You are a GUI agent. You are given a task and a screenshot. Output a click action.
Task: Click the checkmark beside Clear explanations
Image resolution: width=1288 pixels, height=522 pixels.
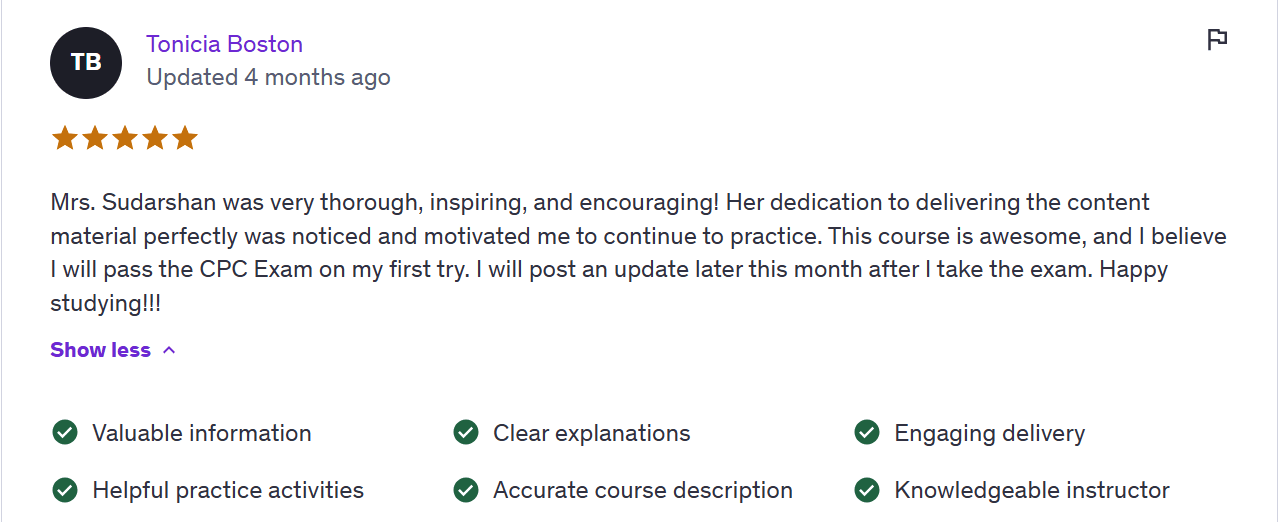coord(466,433)
